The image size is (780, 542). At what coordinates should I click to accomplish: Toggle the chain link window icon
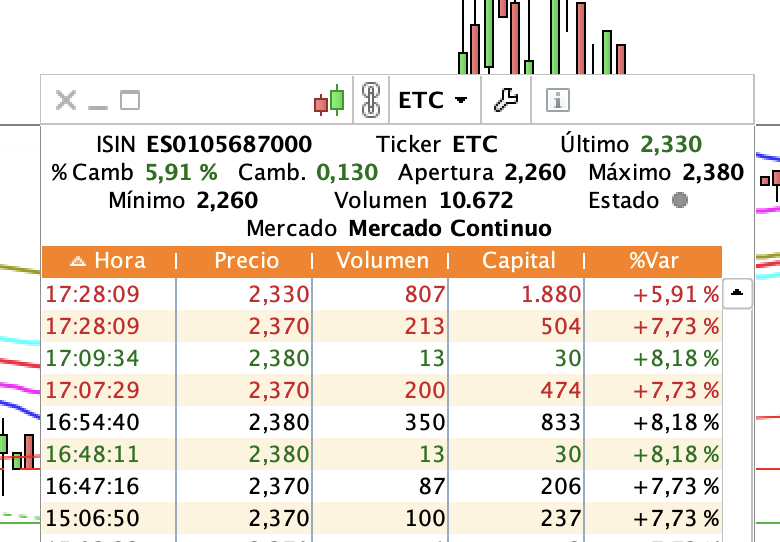(x=371, y=100)
